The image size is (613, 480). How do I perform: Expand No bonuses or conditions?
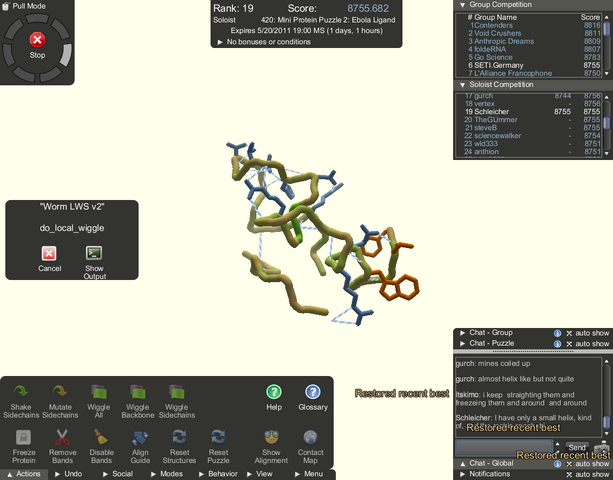[x=220, y=42]
